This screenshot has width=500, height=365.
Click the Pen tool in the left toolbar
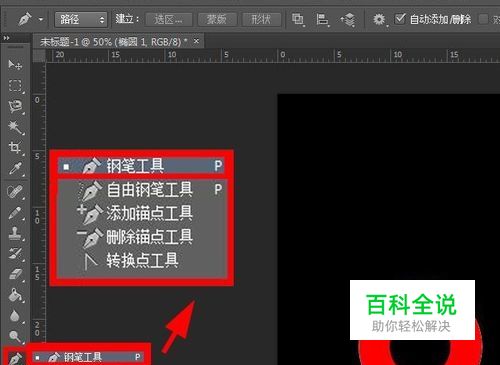15,358
